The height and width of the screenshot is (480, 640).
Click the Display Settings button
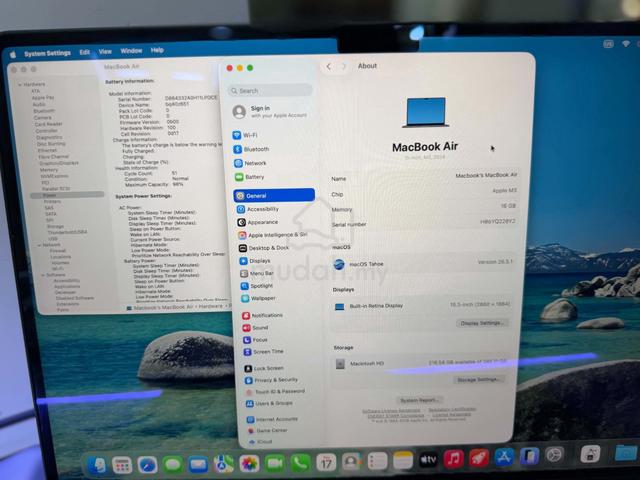coord(482,323)
